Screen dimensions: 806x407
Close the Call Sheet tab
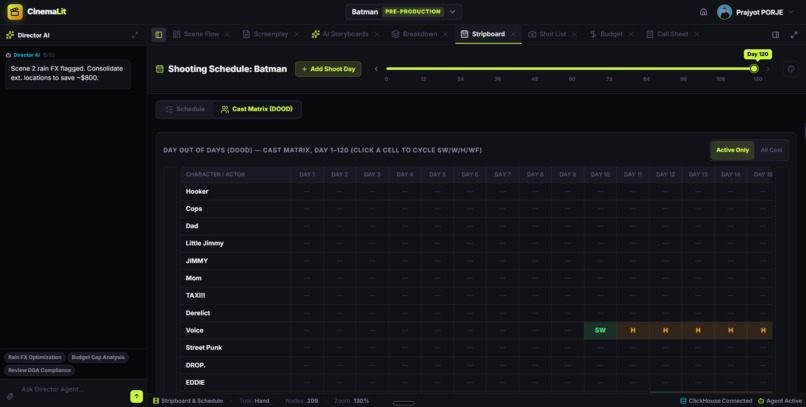[697, 34]
